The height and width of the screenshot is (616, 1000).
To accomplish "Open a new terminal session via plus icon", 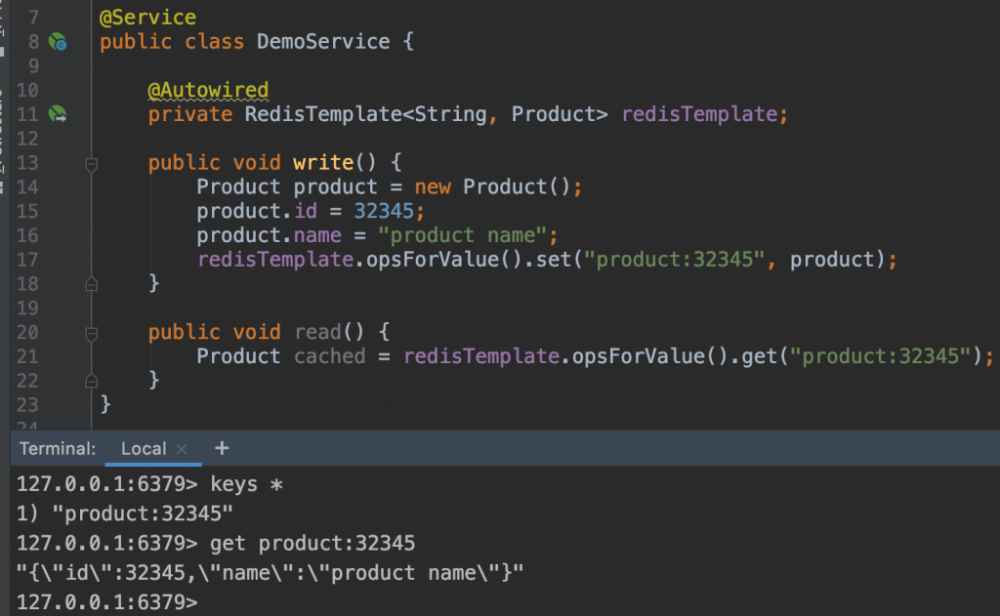I will [221, 449].
